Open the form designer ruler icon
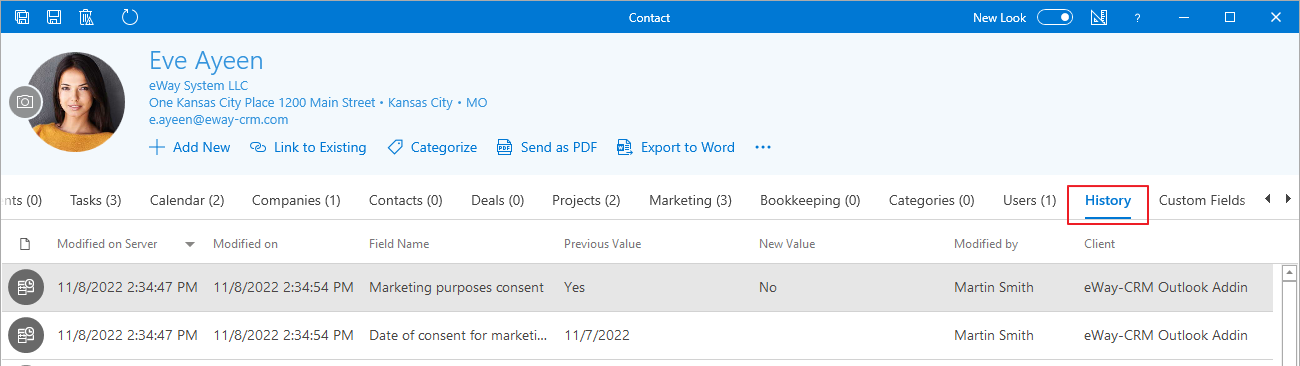1300x366 pixels. click(x=1099, y=17)
